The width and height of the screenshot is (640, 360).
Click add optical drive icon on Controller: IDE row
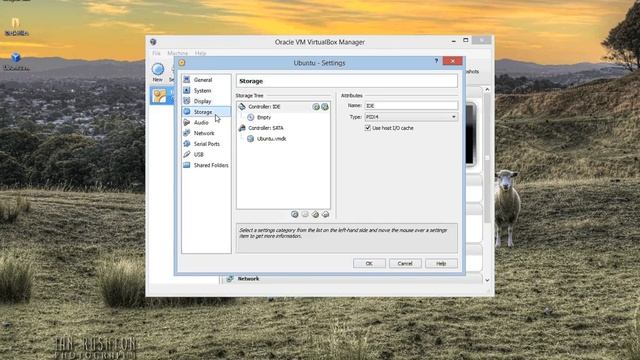coord(316,107)
